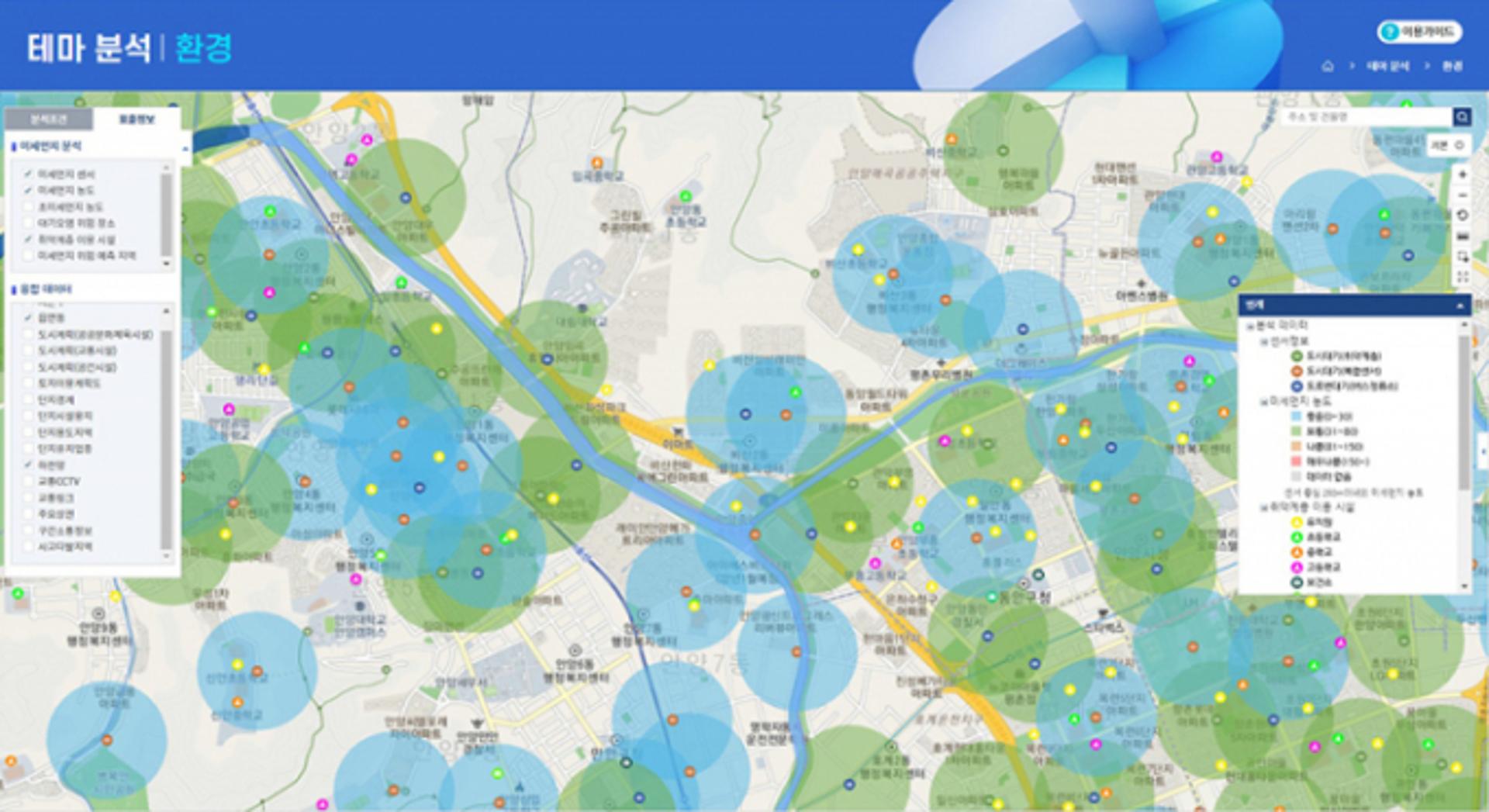The image size is (1489, 812).
Task: Go to home via breadcrumb house icon
Action: click(x=1328, y=67)
